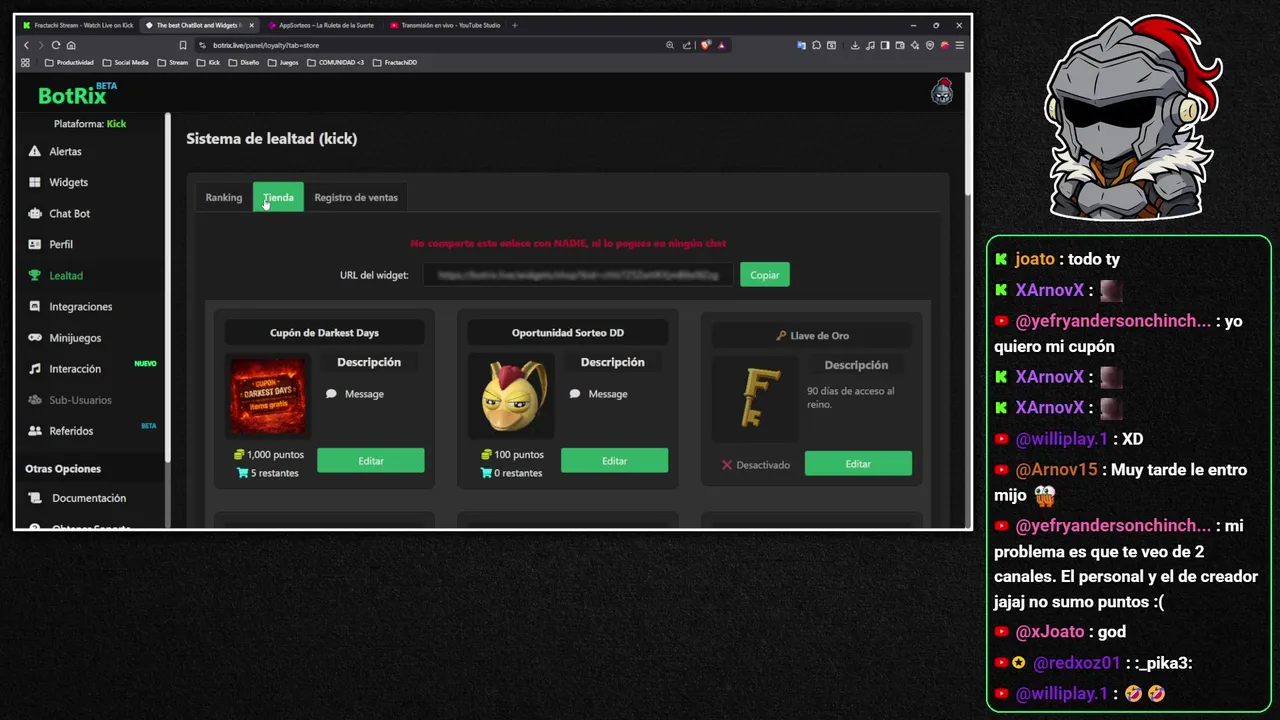Screen dimensions: 1280x720
Task: Open the Social Media bookmark folder
Action: coord(125,62)
